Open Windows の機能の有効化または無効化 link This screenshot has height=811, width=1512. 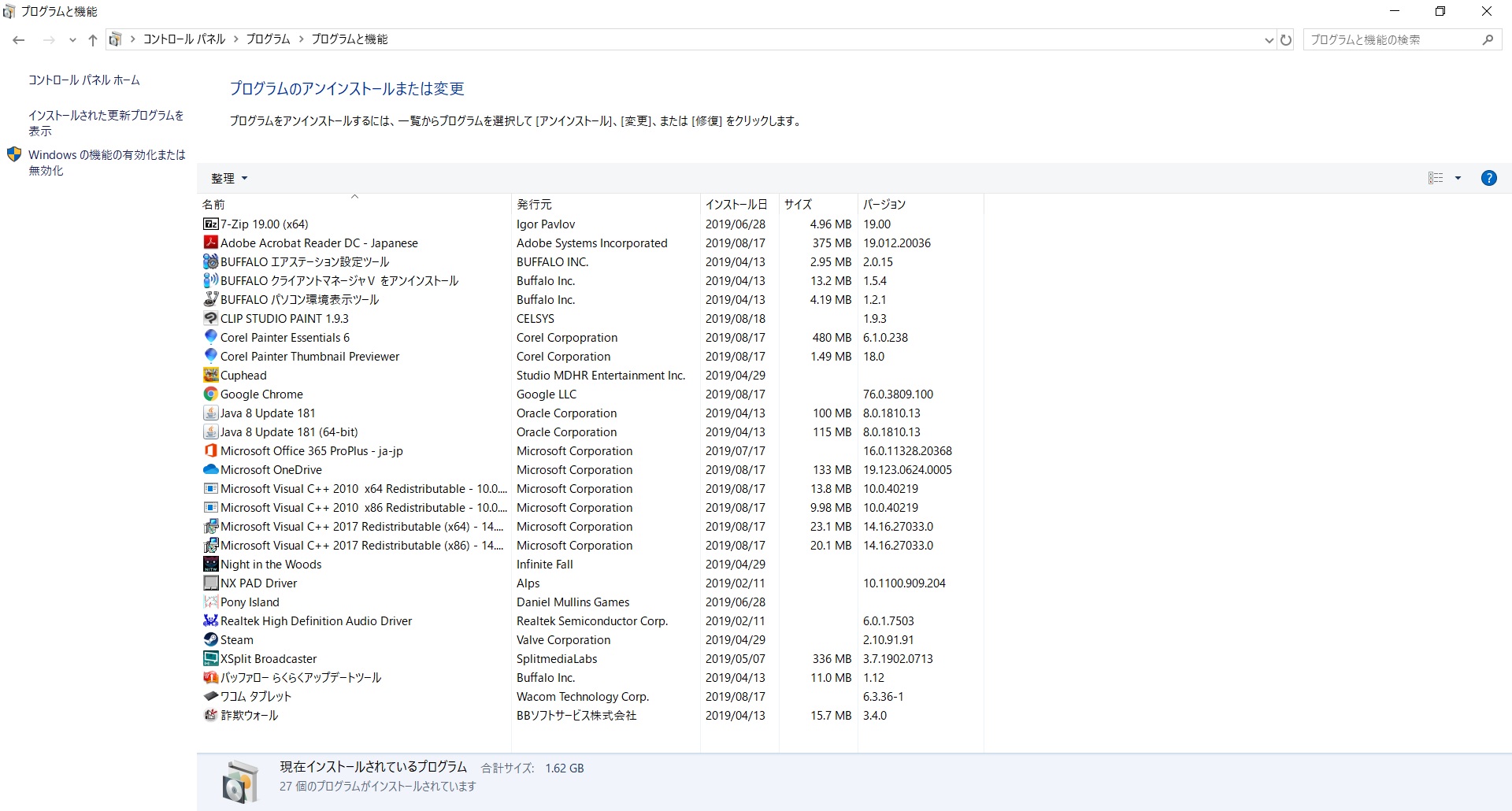pyautogui.click(x=107, y=163)
